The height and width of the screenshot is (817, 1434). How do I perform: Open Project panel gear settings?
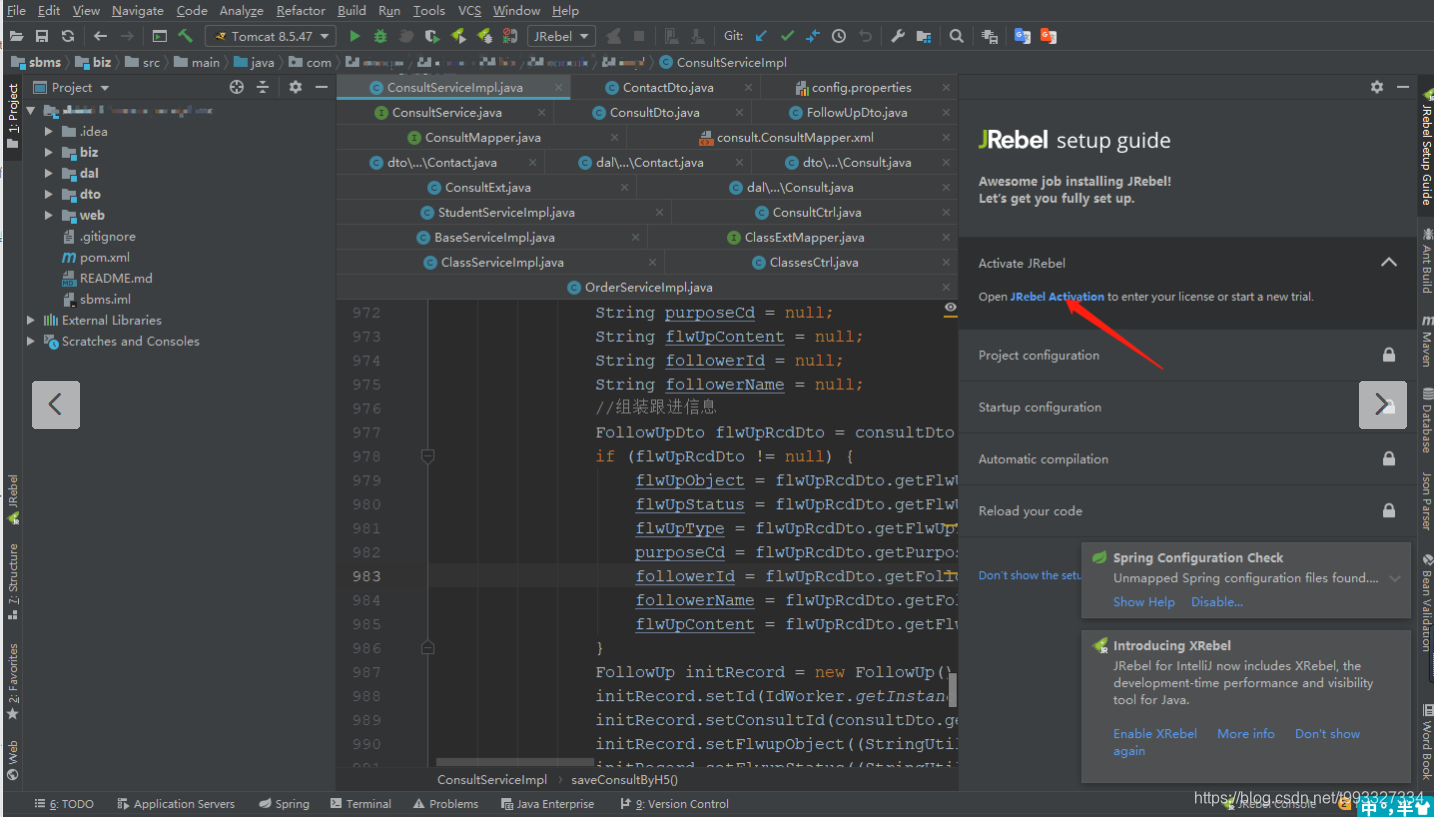coord(295,87)
